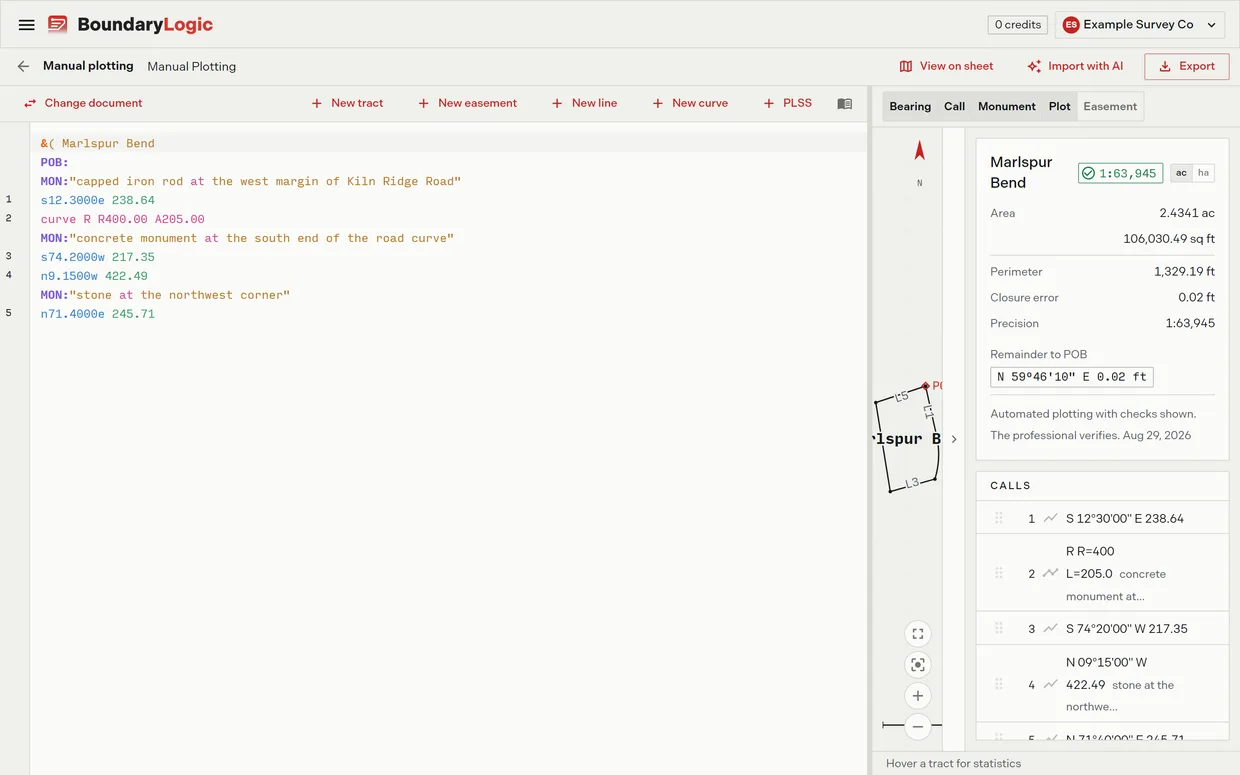Viewport: 1240px width, 775px height.
Task: Click the CALLS section header
Action: [1010, 485]
